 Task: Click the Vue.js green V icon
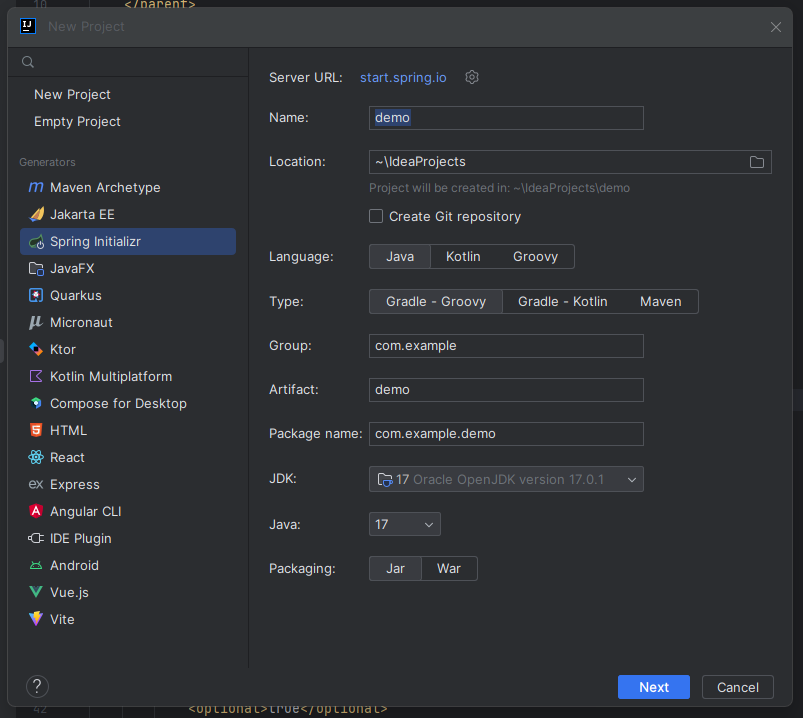tap(36, 592)
